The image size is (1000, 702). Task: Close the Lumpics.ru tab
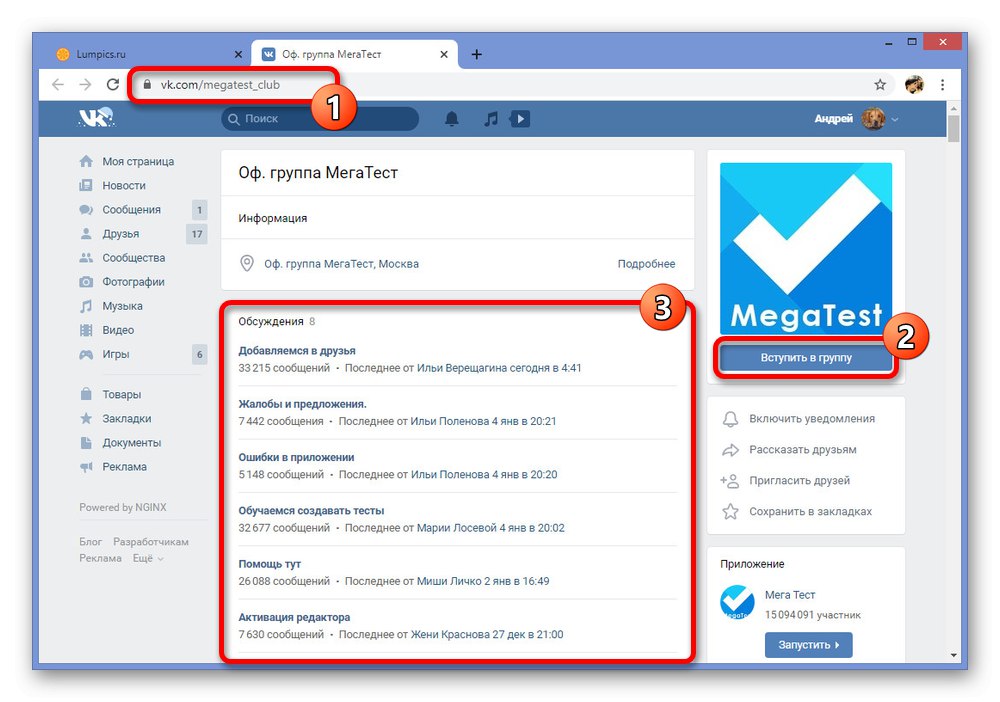click(x=238, y=54)
